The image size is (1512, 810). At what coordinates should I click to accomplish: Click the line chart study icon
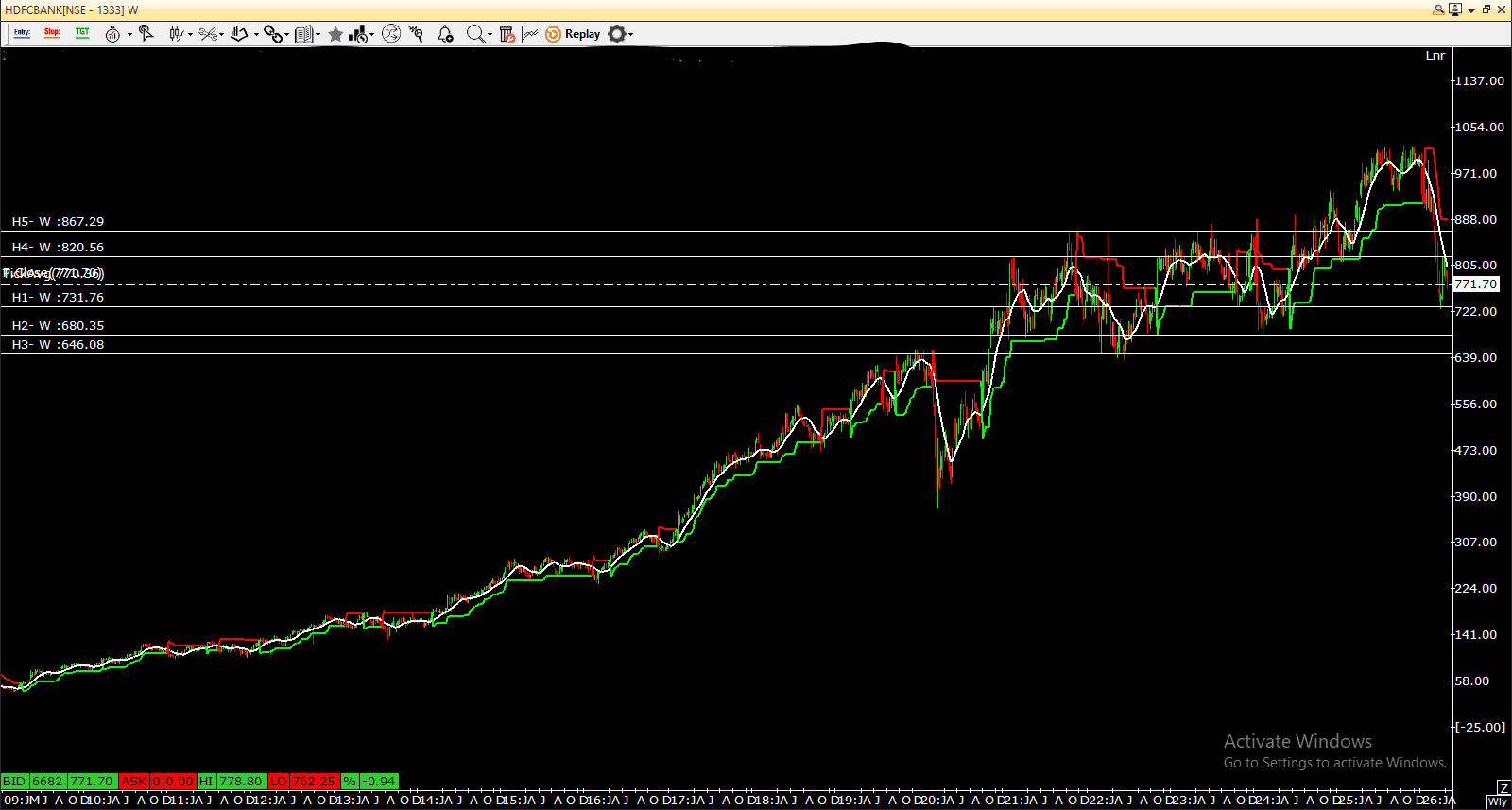coord(530,34)
